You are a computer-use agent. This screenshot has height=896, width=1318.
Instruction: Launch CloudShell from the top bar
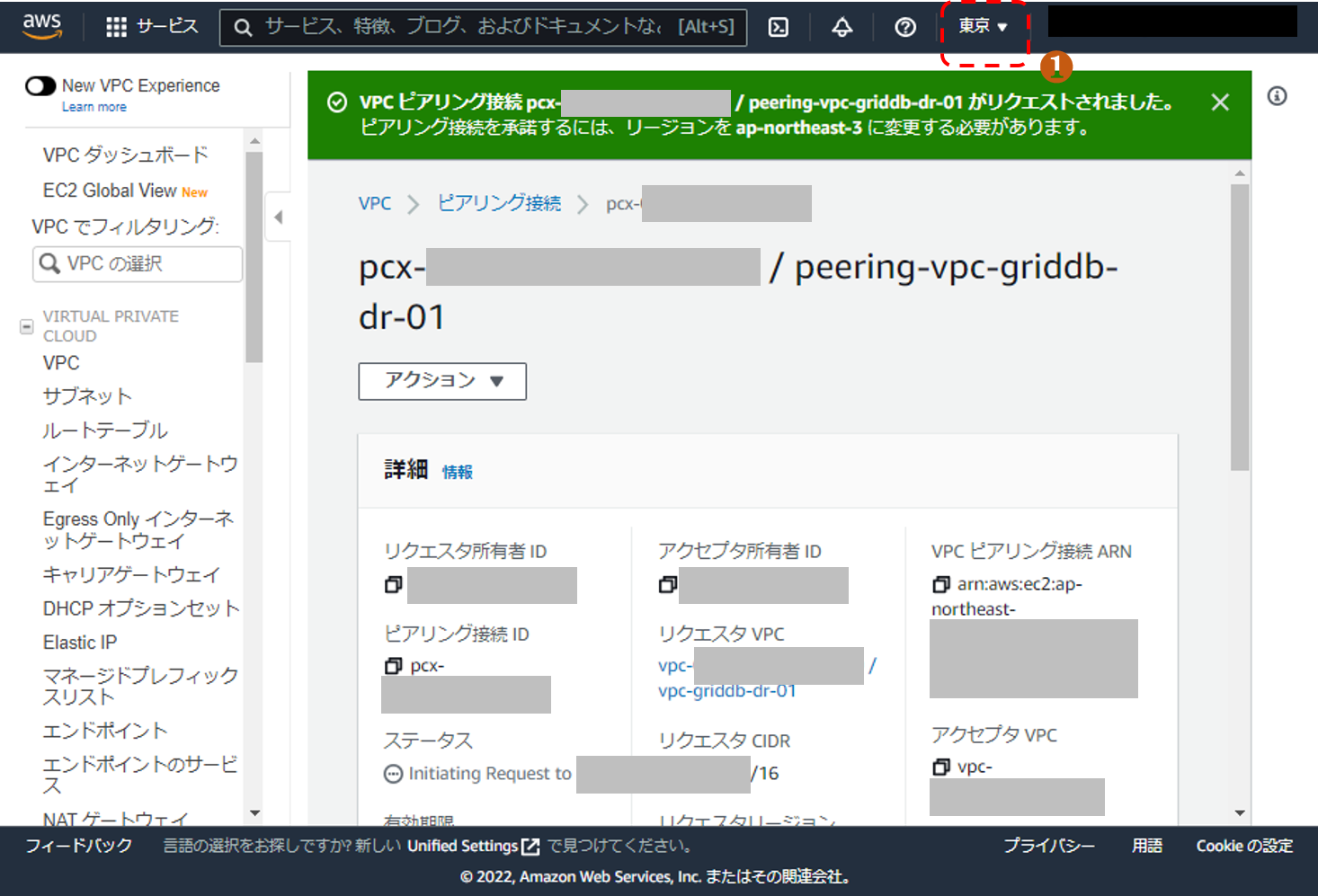(x=779, y=27)
